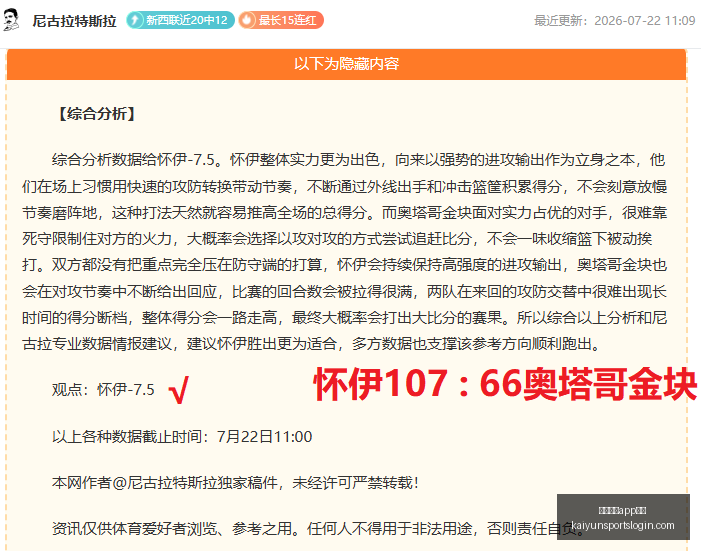Image resolution: width=701 pixels, height=551 pixels.
Task: Click the analysis paragraph starting 综合分析数据给怀伊-7.5
Action: tap(345, 252)
